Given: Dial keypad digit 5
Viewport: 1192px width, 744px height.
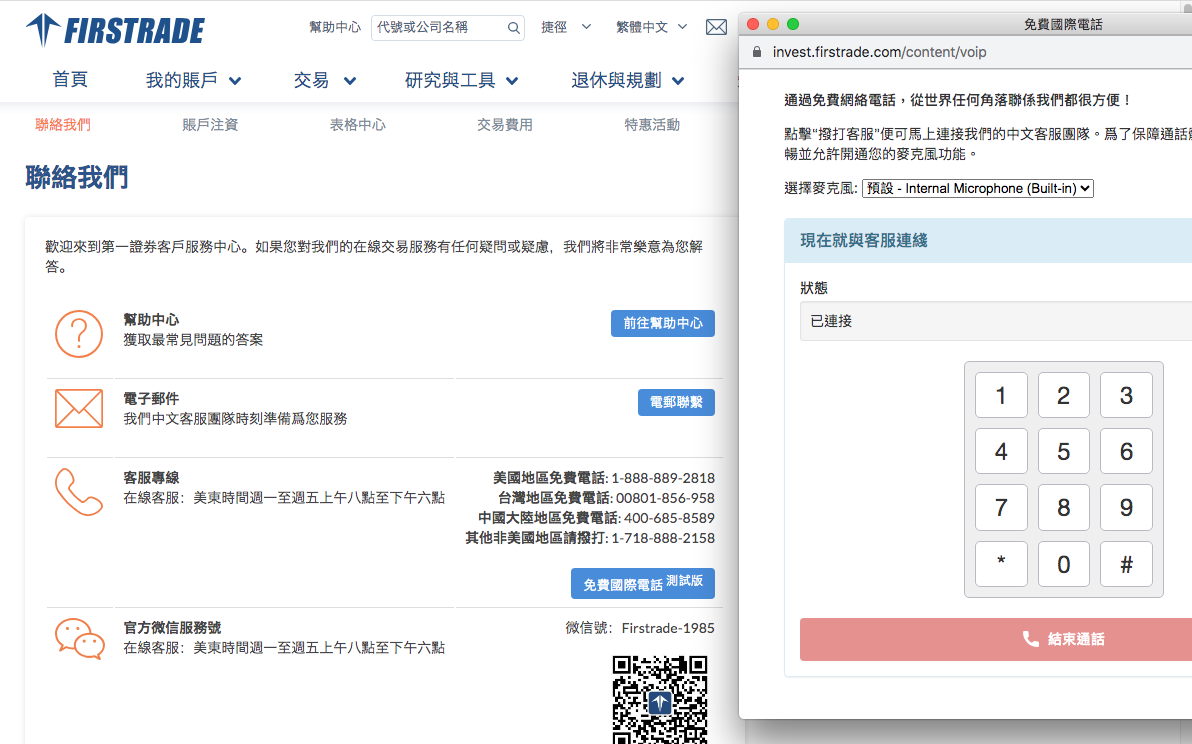Looking at the screenshot, I should (x=1064, y=451).
